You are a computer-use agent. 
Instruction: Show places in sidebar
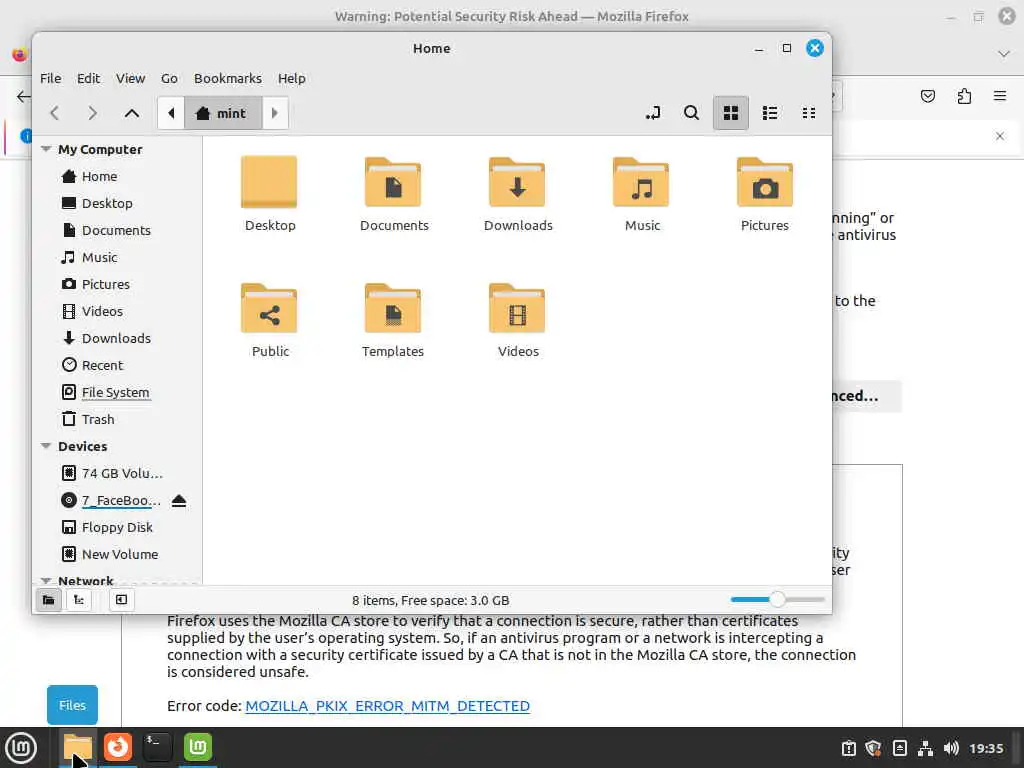[x=48, y=600]
